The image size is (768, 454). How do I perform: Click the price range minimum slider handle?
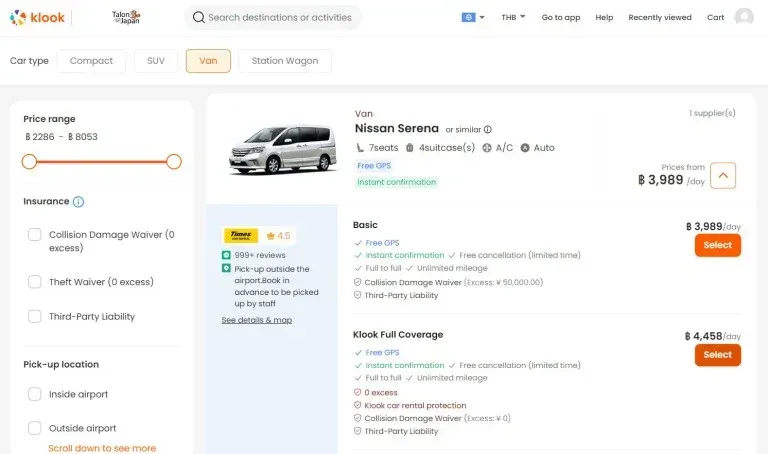(29, 162)
